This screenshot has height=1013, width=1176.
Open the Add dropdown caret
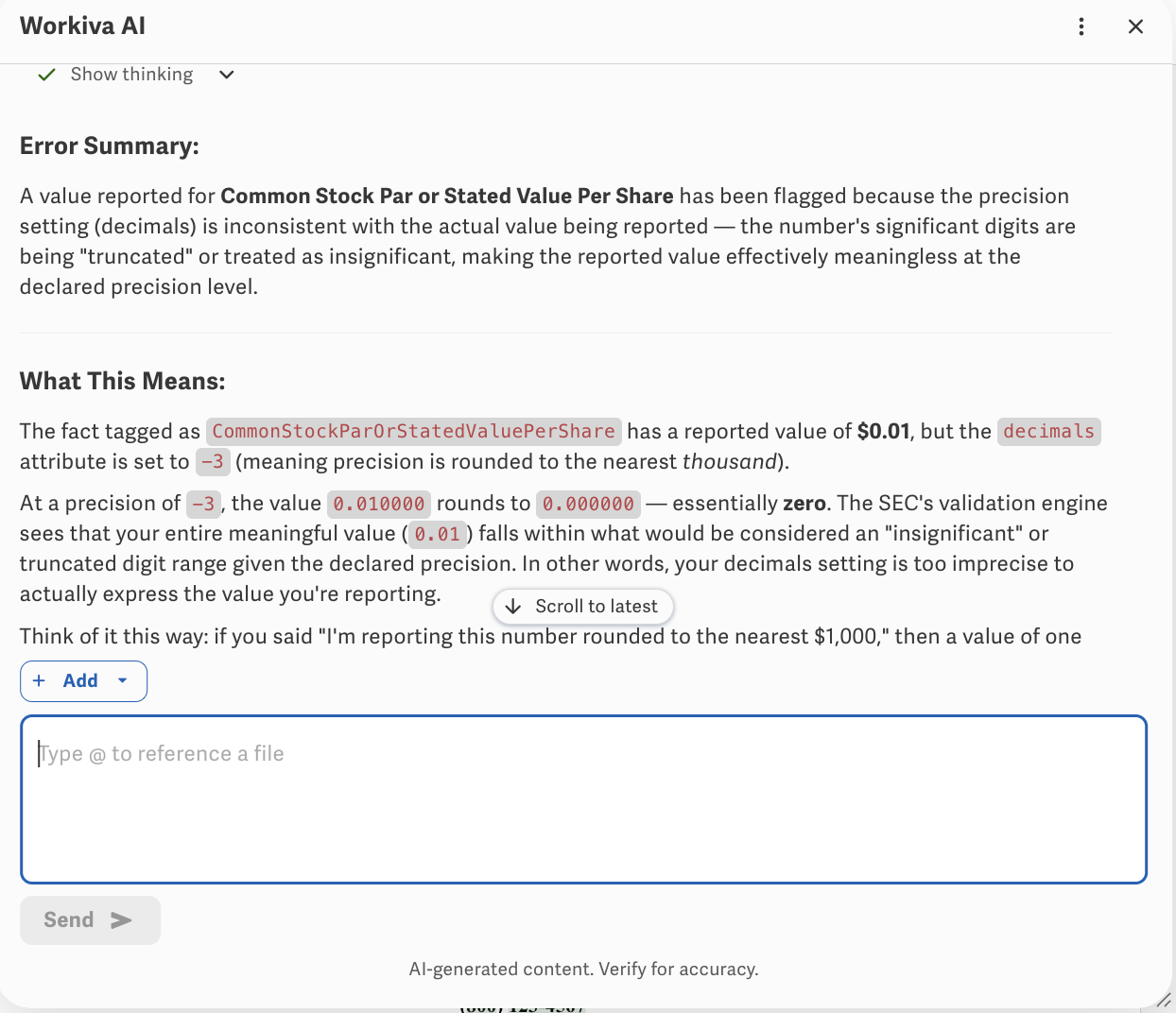click(x=123, y=680)
